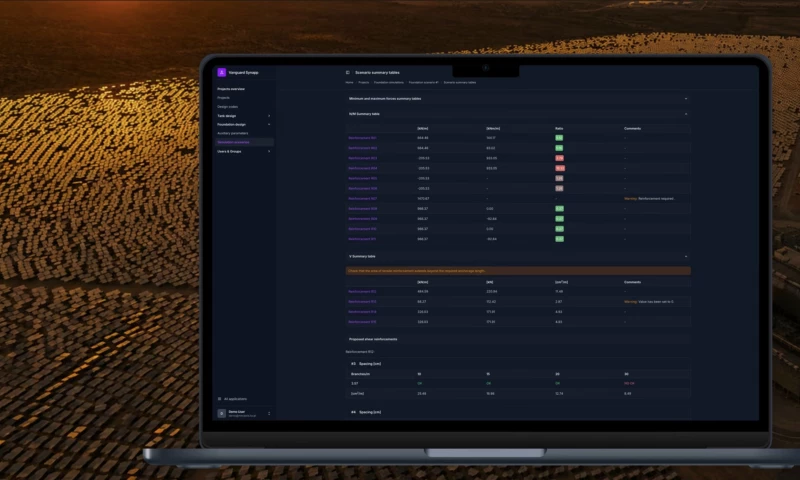Click the 'Branches/m' row header
The width and height of the screenshot is (800, 480).
pos(360,374)
